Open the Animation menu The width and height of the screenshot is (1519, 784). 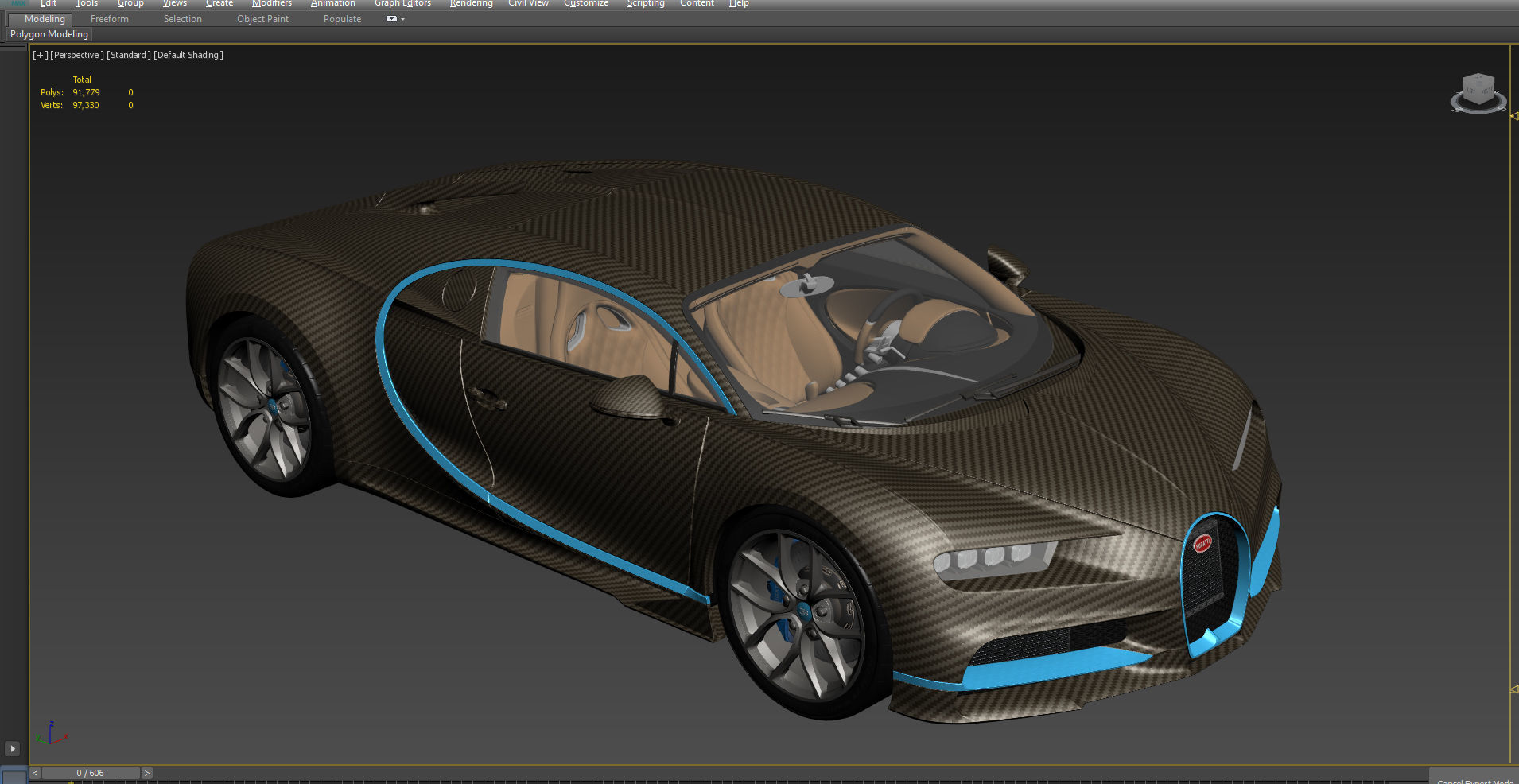[x=333, y=3]
